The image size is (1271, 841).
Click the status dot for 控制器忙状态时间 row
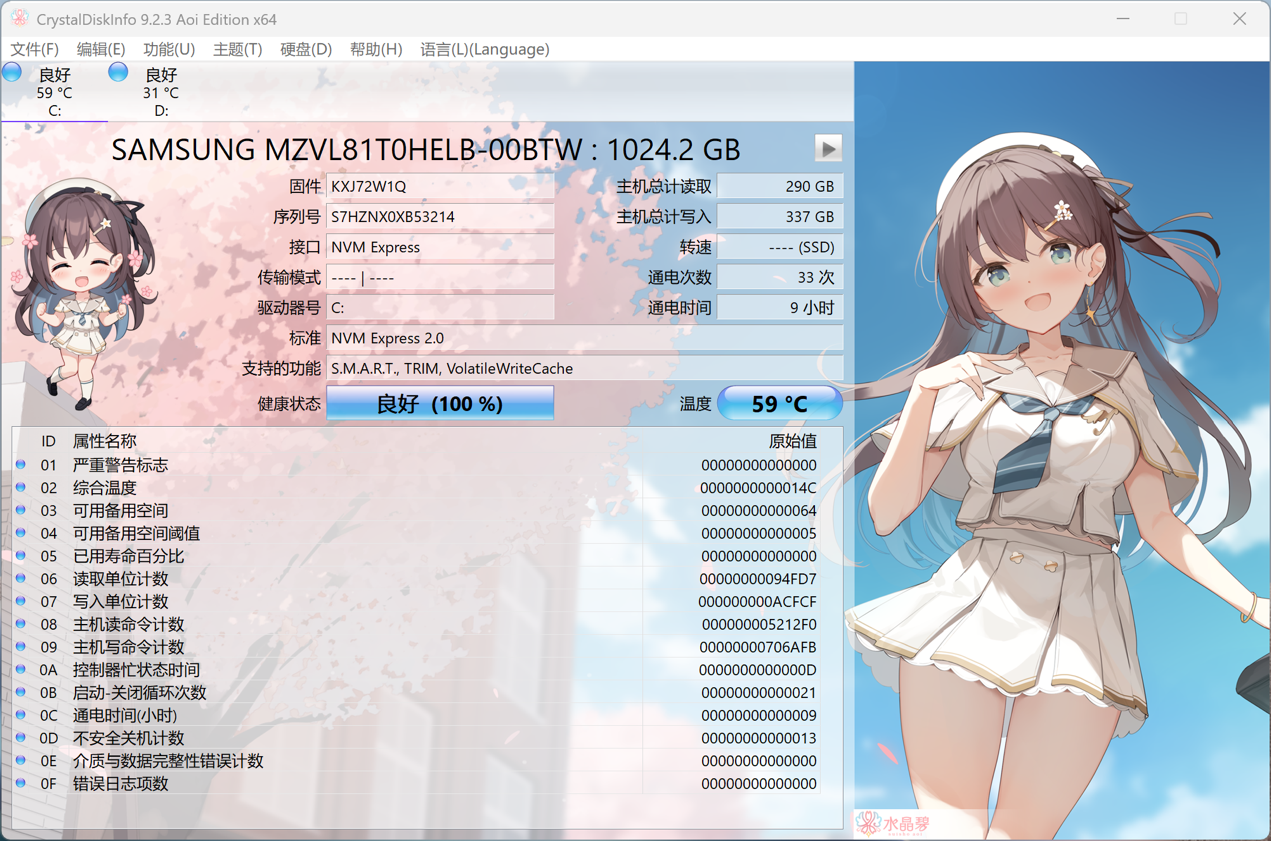point(21,669)
